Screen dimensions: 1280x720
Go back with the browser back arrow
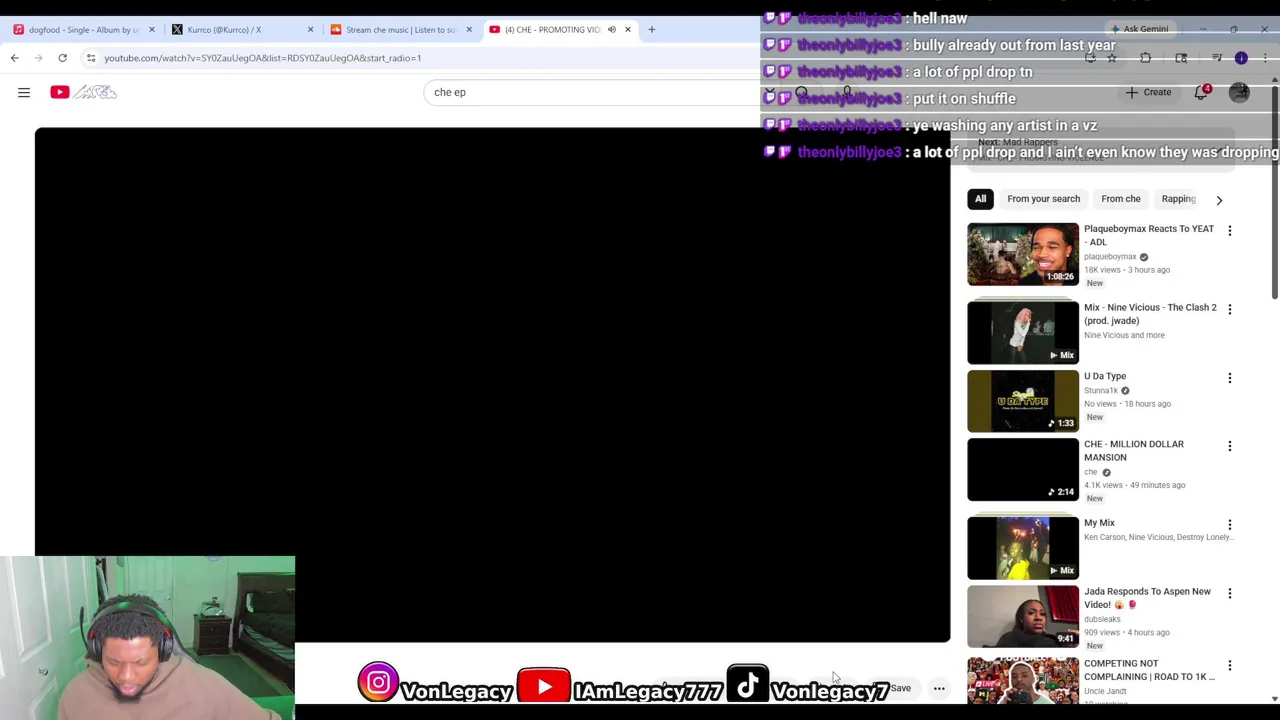15,58
